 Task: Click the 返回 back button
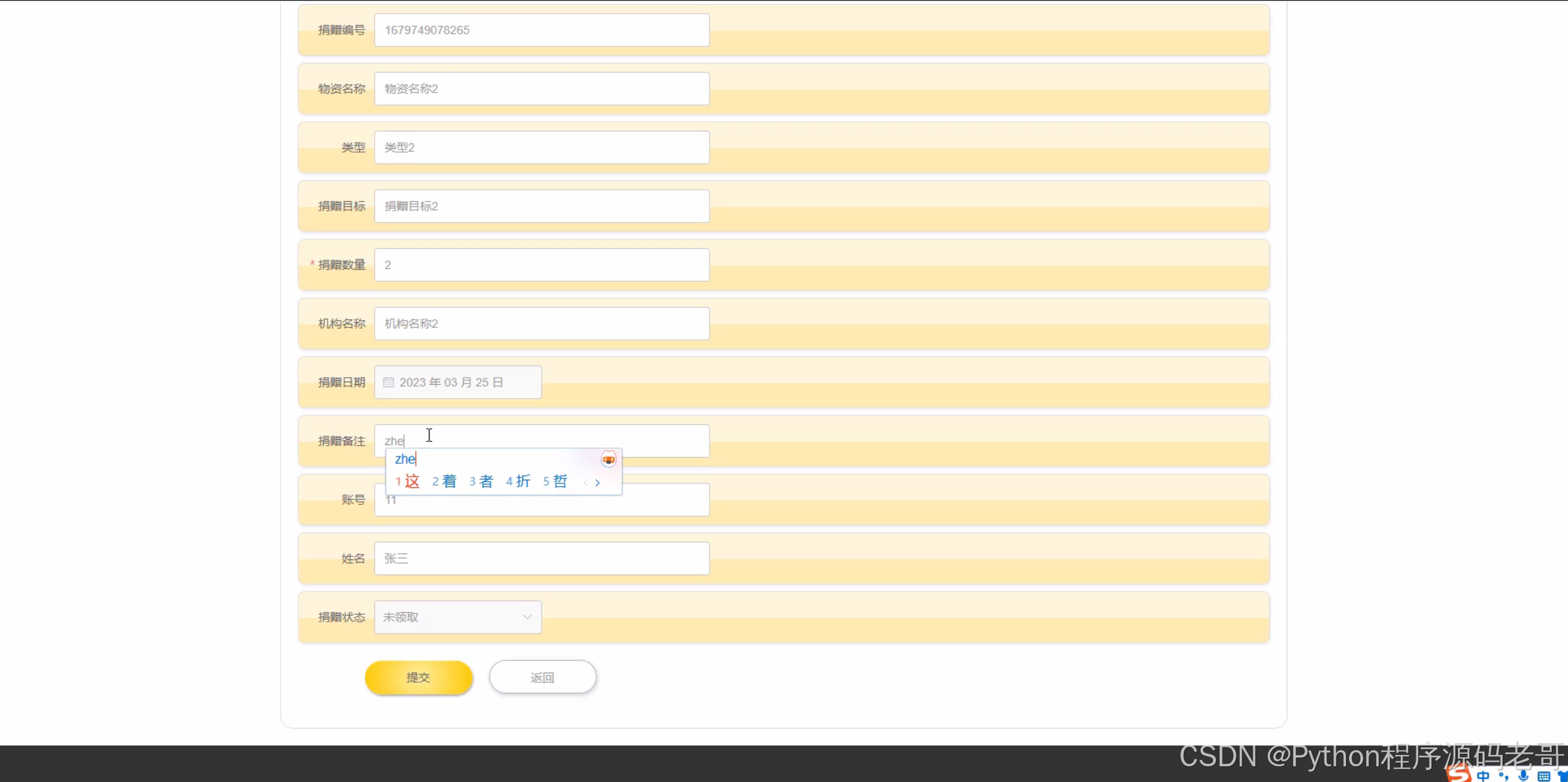pyautogui.click(x=542, y=678)
